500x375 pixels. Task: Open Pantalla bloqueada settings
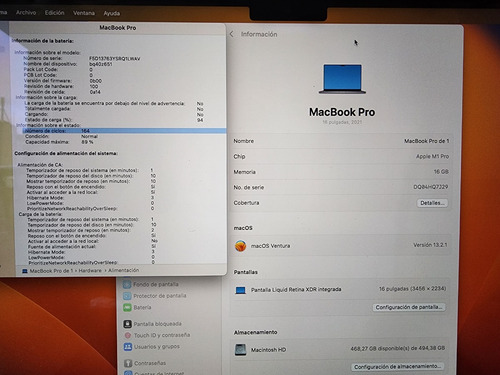tap(153, 324)
